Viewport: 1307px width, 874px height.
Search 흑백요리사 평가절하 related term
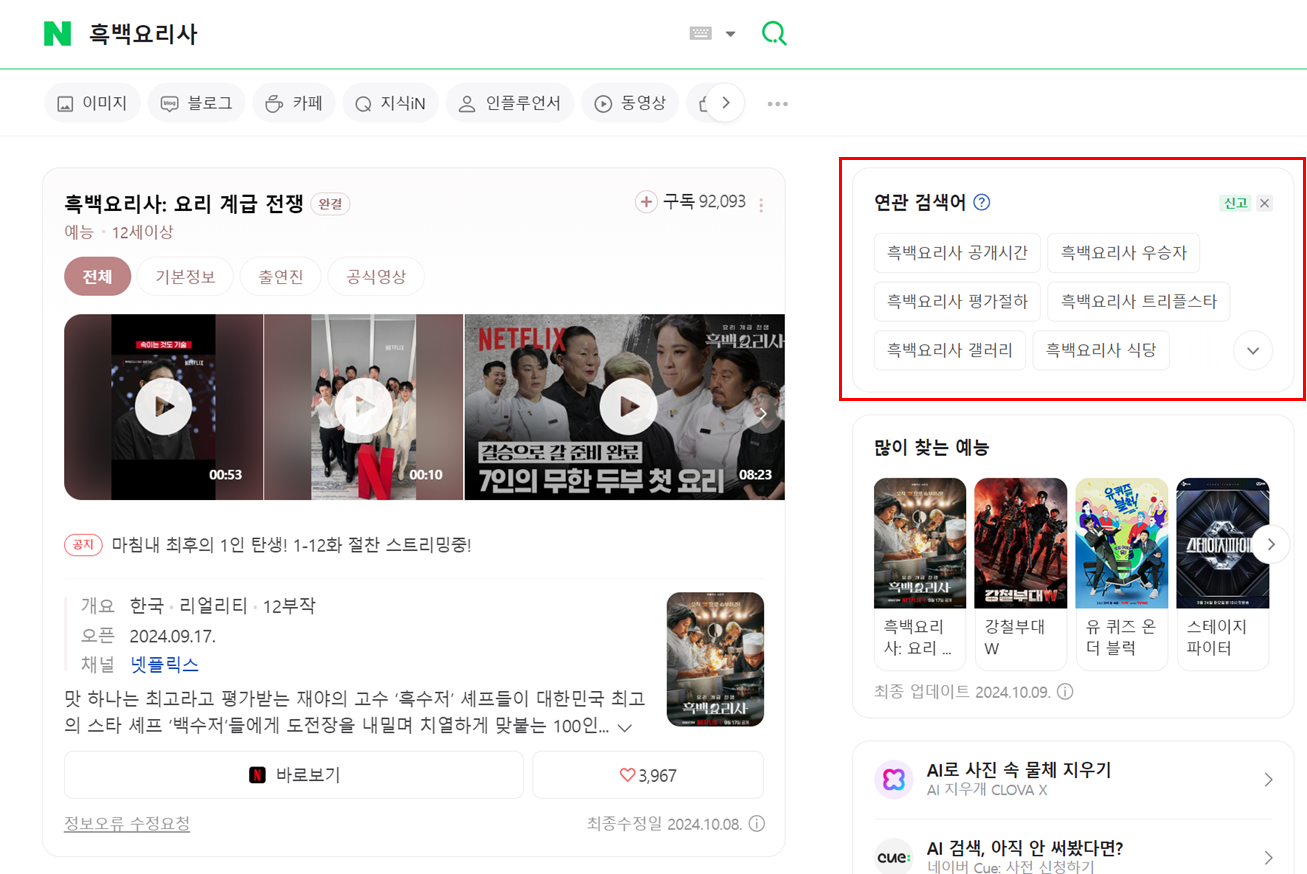point(957,301)
